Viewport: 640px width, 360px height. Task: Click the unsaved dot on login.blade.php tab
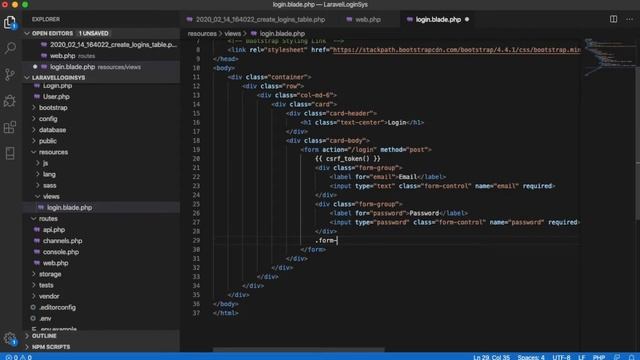(x=467, y=19)
